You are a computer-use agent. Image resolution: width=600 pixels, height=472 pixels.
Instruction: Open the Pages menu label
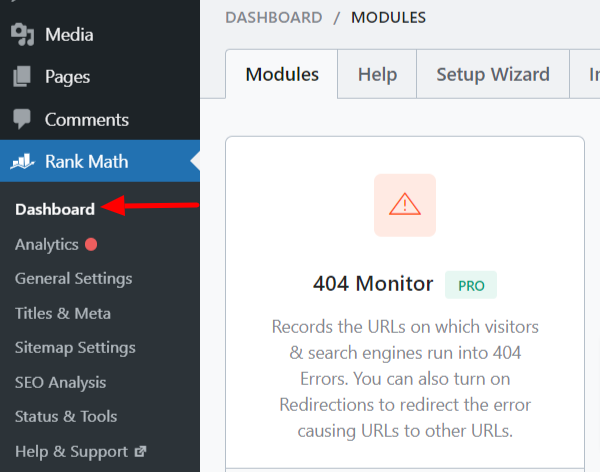(68, 77)
